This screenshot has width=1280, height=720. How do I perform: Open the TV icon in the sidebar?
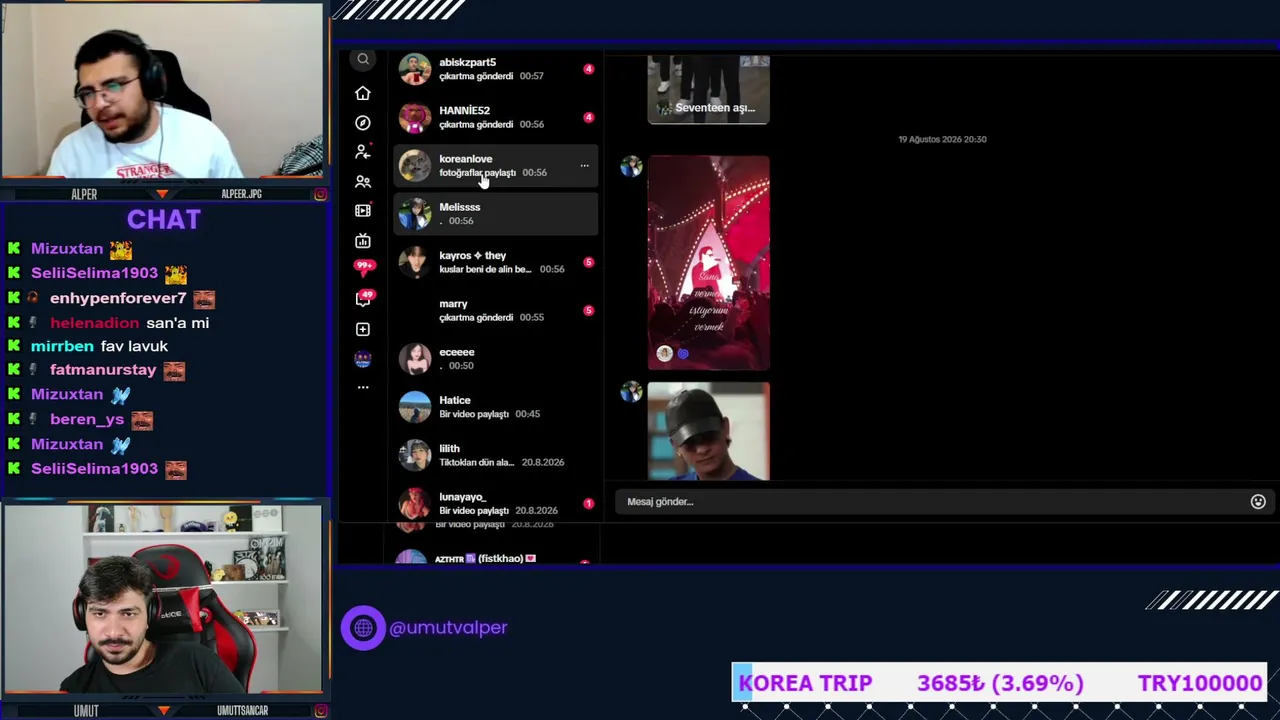pyautogui.click(x=363, y=240)
